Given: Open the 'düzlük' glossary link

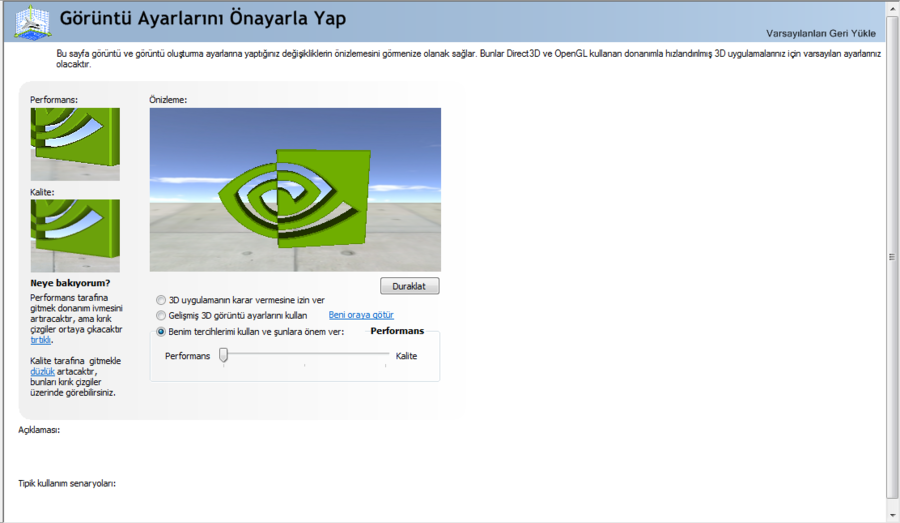Looking at the screenshot, I should click(x=42, y=371).
